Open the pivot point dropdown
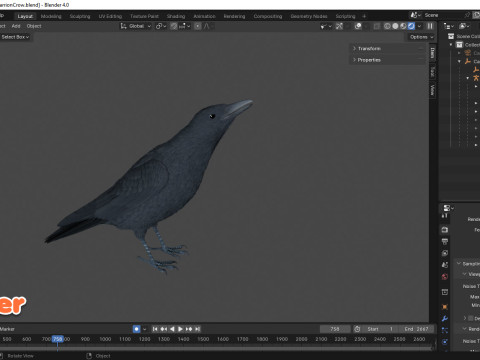The width and height of the screenshot is (480, 360). 161,26
